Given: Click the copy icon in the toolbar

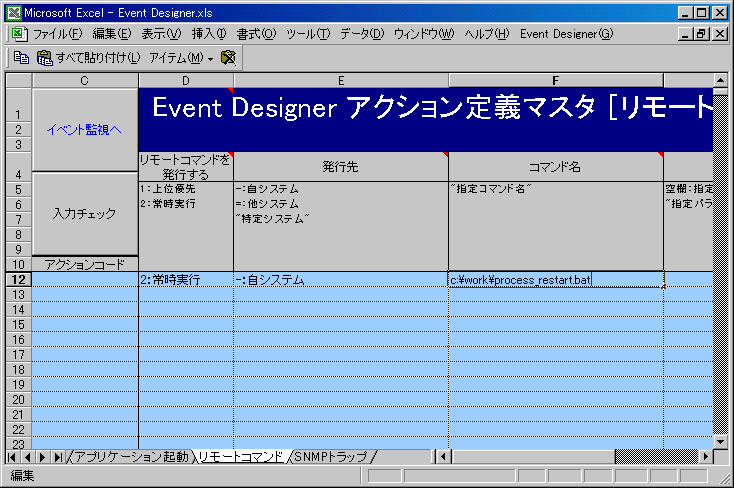Looking at the screenshot, I should pyautogui.click(x=21, y=58).
